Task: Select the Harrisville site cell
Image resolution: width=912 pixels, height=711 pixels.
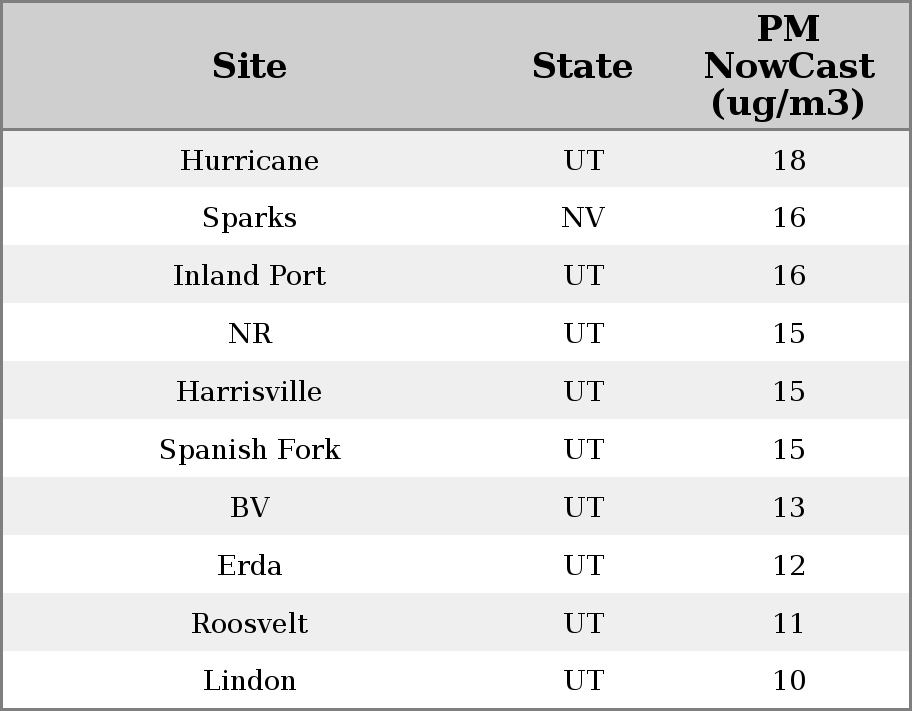Action: [x=250, y=392]
